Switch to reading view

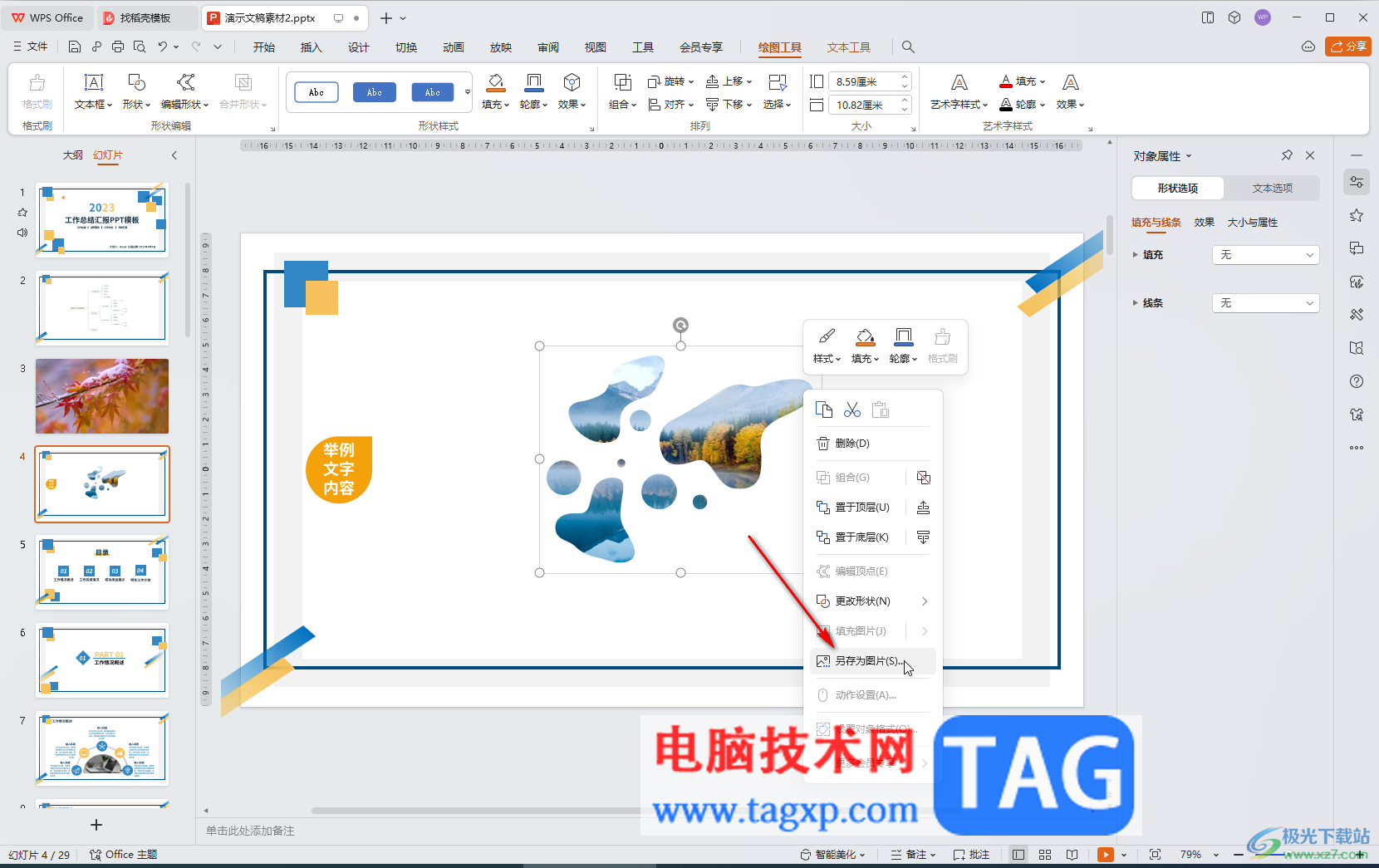pos(1072,854)
